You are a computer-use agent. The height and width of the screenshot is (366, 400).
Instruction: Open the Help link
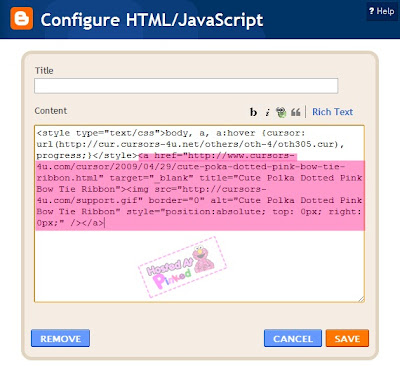click(382, 11)
